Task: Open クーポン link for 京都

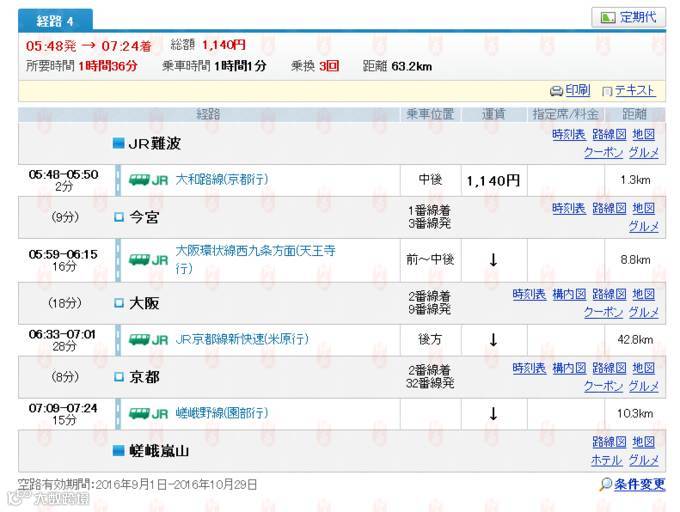Action: [x=603, y=386]
